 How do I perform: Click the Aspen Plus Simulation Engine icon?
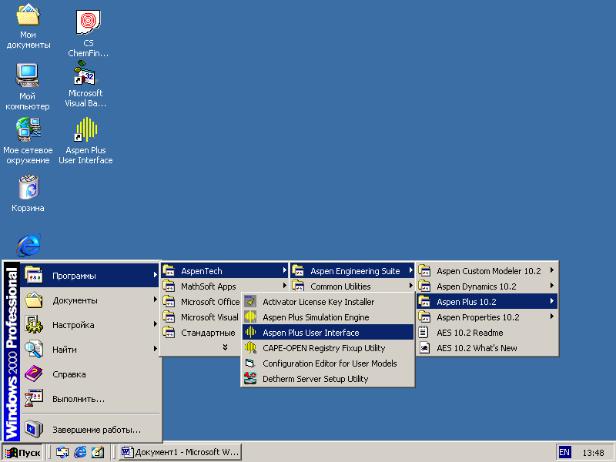(x=250, y=317)
